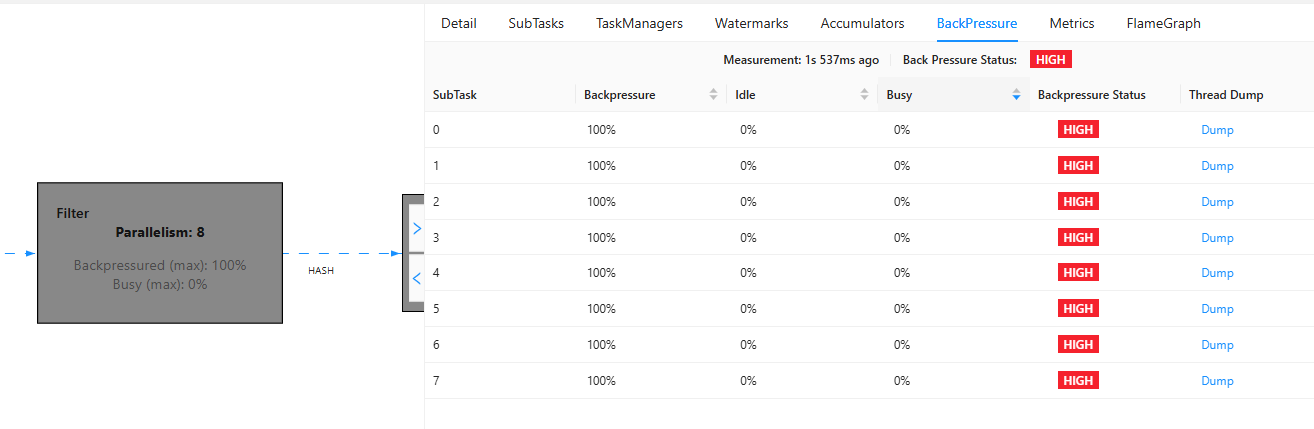This screenshot has height=429, width=1314.
Task: Click the HIGH badge in subtask 5 row
Action: click(x=1078, y=309)
